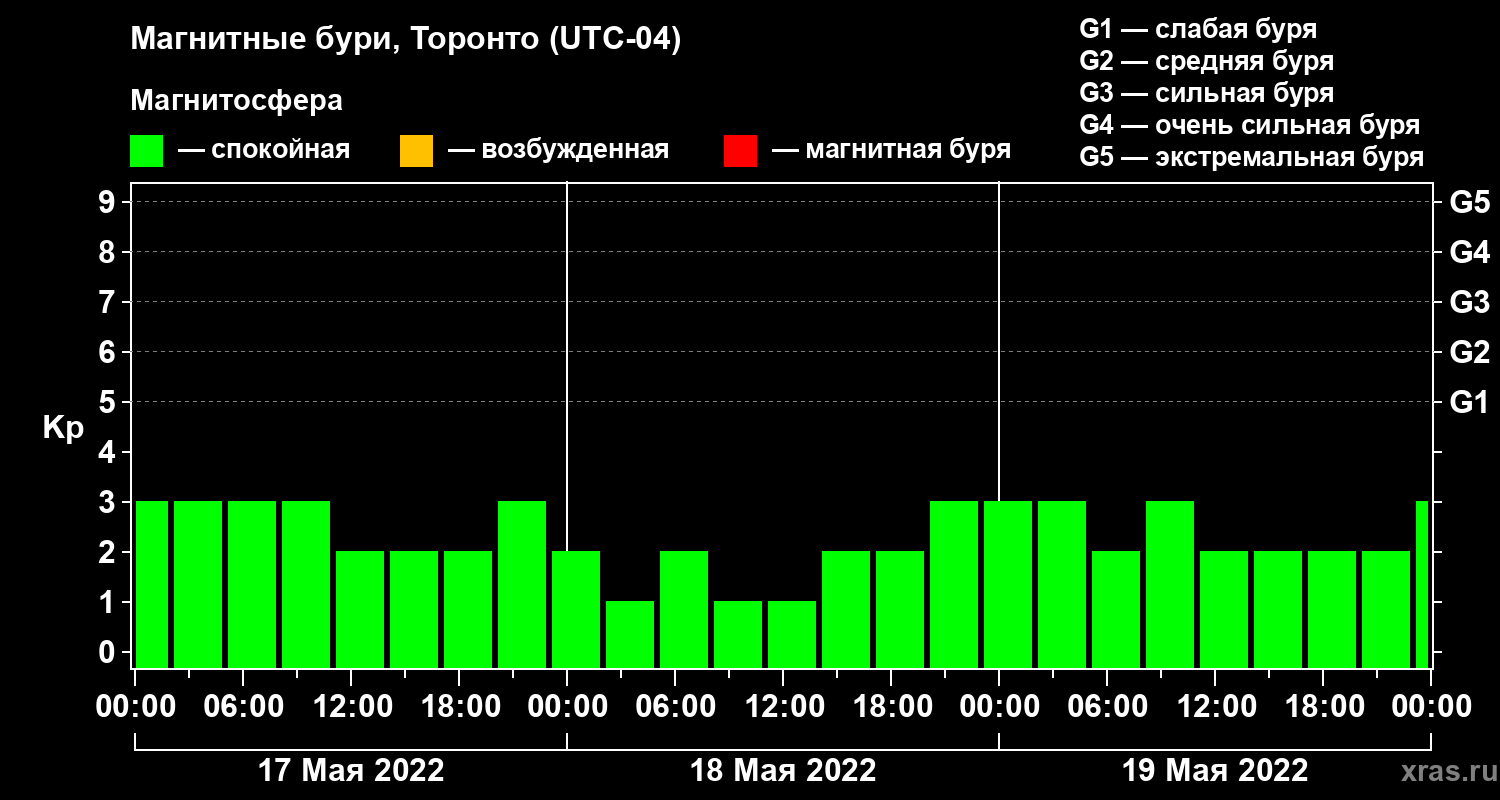This screenshot has height=800, width=1500.
Task: Click the line 'G4 — очень сильная буря'
Action: [1249, 125]
